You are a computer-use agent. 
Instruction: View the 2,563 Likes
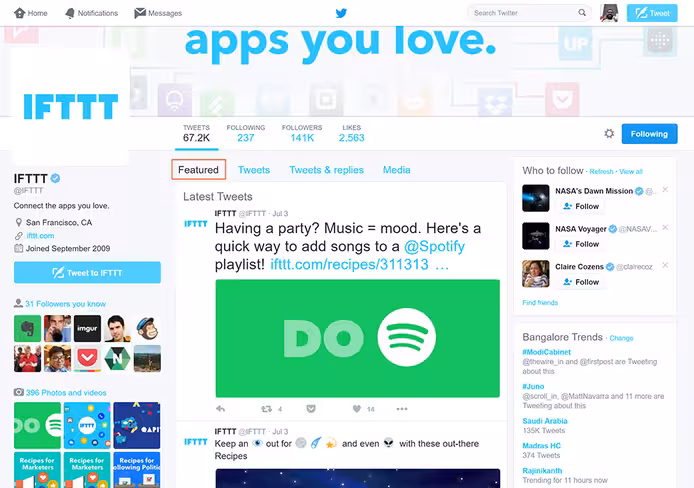351,133
